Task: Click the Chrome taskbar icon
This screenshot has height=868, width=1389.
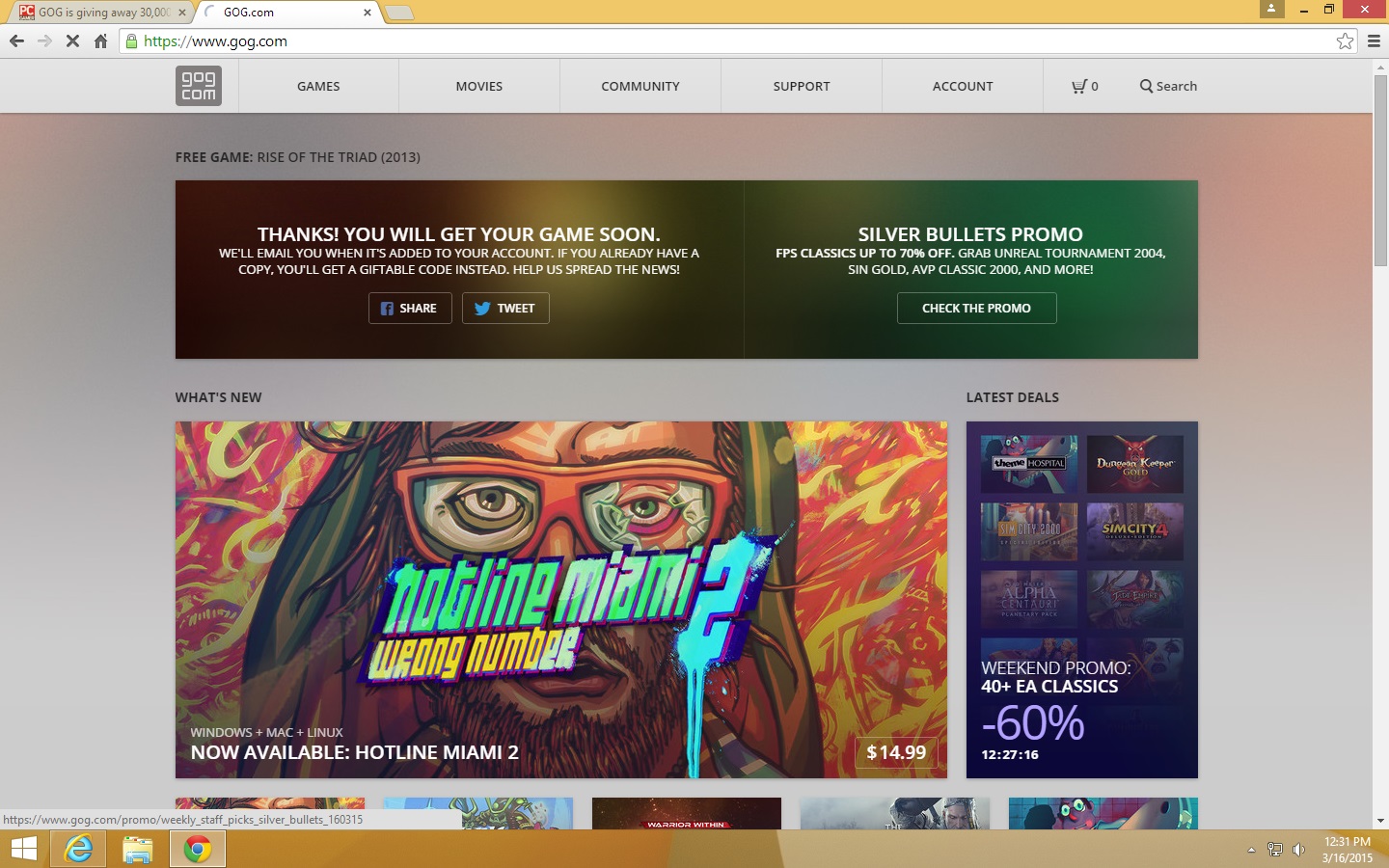Action: [198, 849]
